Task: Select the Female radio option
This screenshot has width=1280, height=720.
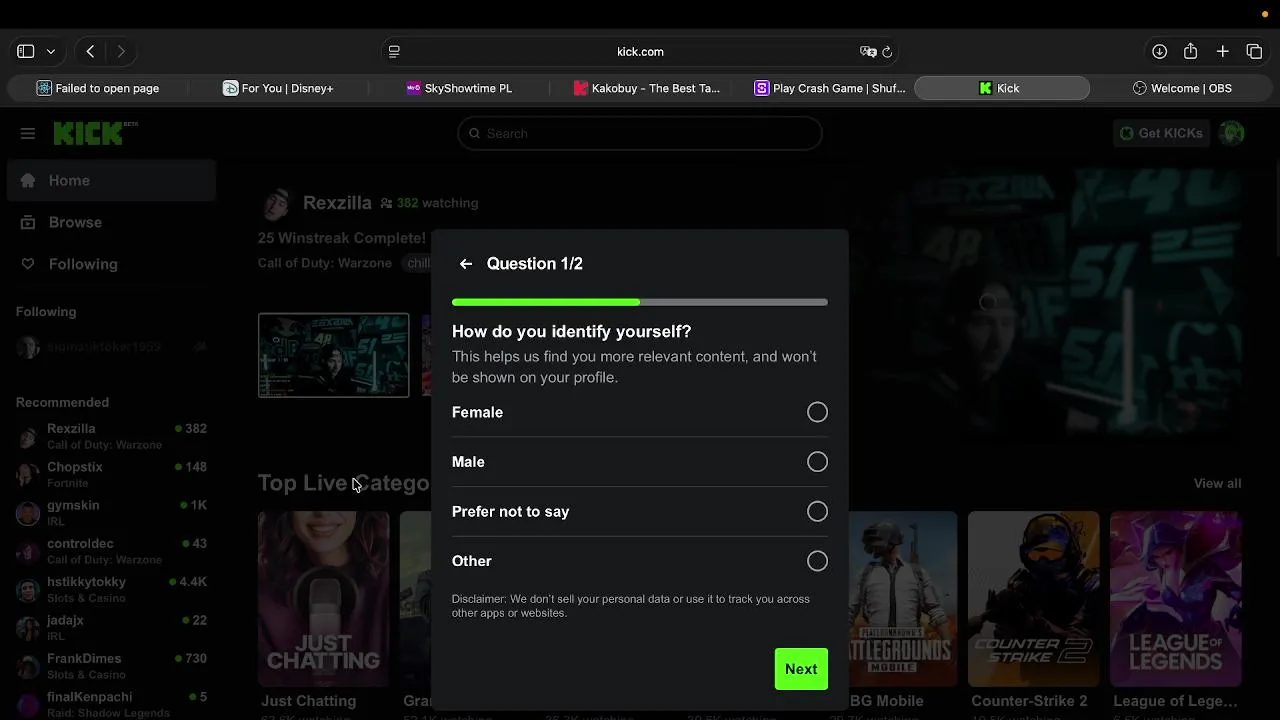Action: [x=817, y=412]
